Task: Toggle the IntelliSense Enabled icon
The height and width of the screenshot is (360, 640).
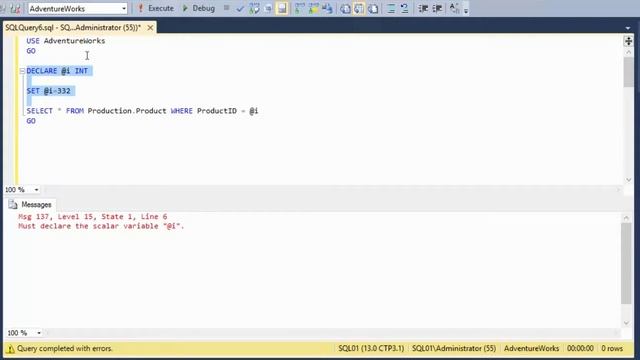Action: [x=282, y=8]
